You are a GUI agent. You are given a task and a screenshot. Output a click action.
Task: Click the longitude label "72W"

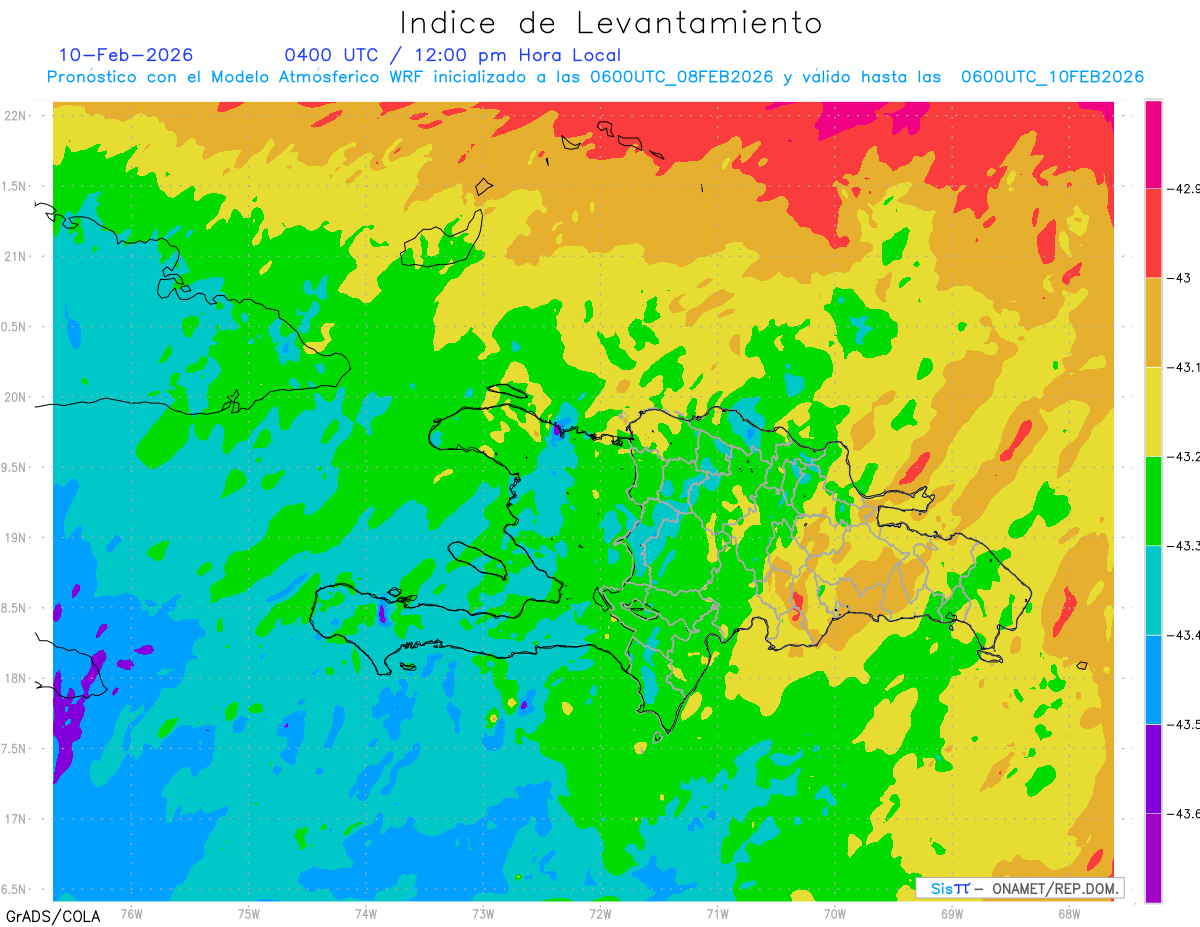(600, 914)
